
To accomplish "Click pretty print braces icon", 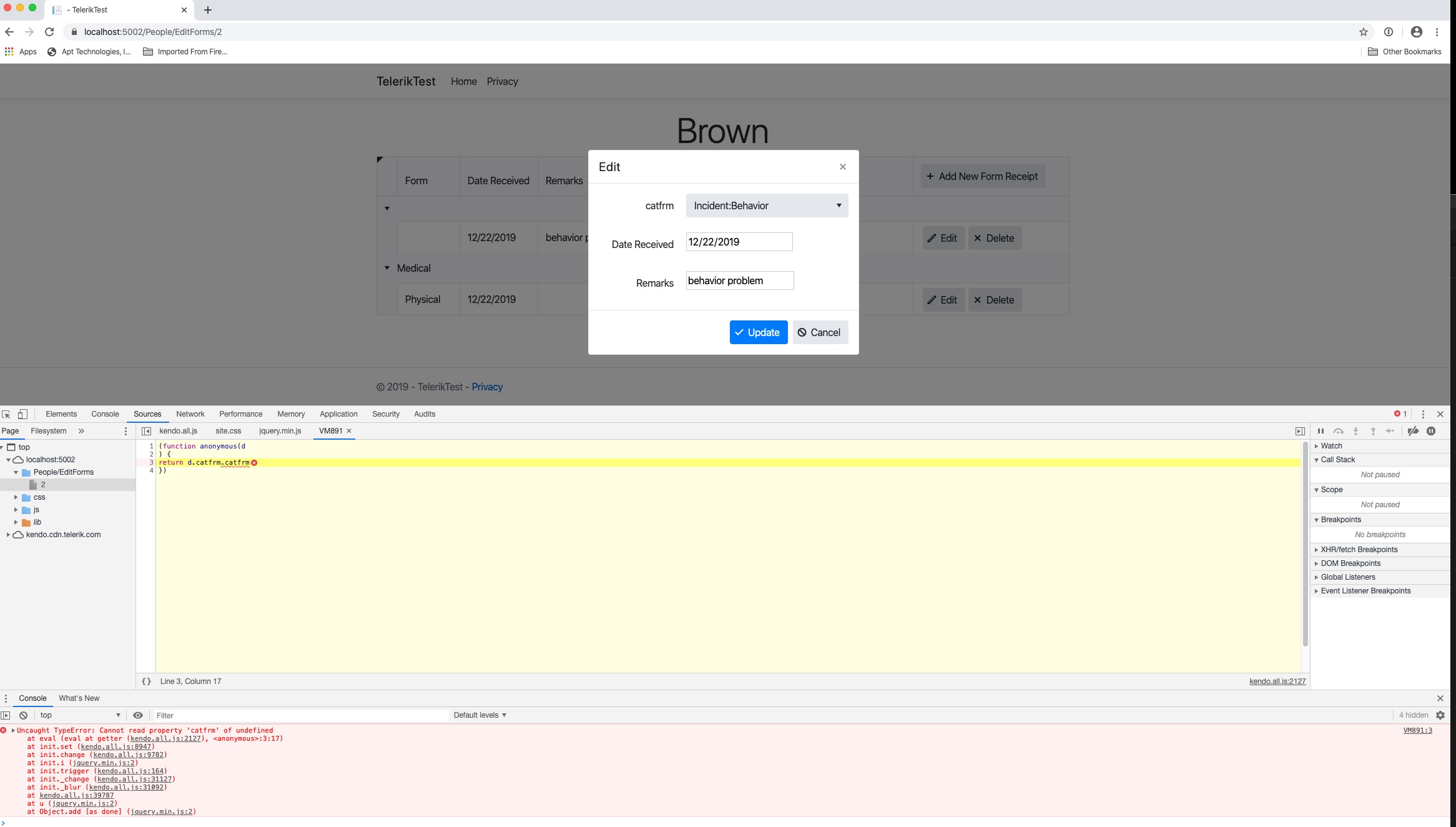I will (146, 681).
